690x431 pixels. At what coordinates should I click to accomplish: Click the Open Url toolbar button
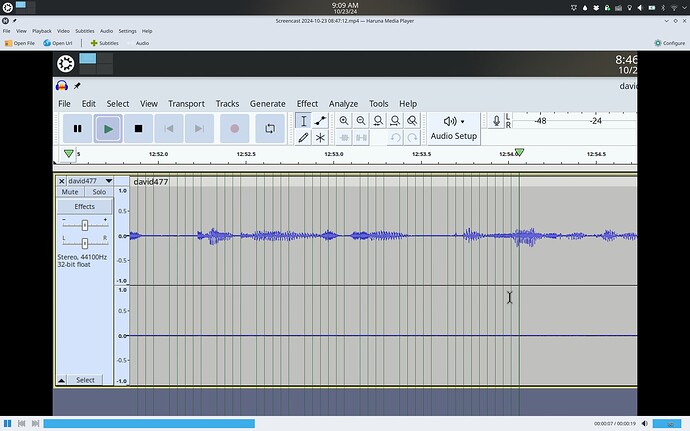(58, 43)
